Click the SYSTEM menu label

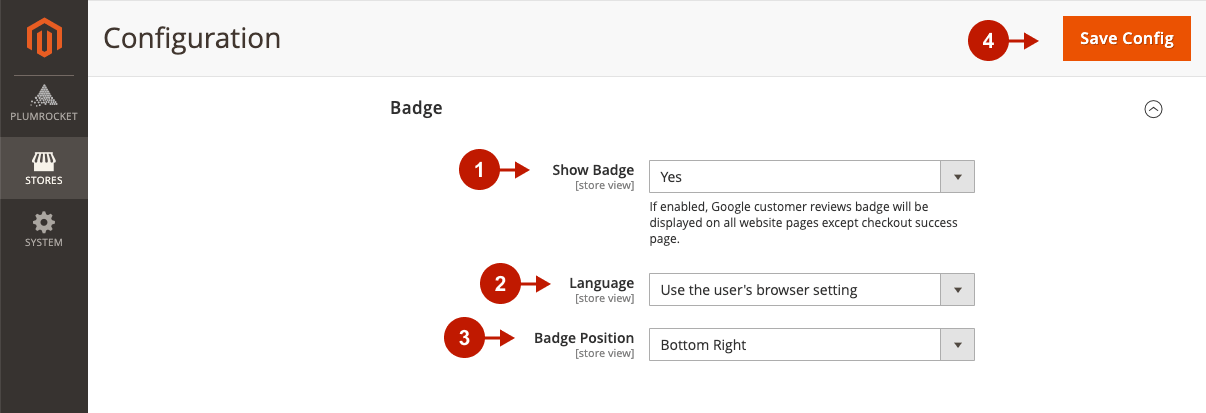44,242
